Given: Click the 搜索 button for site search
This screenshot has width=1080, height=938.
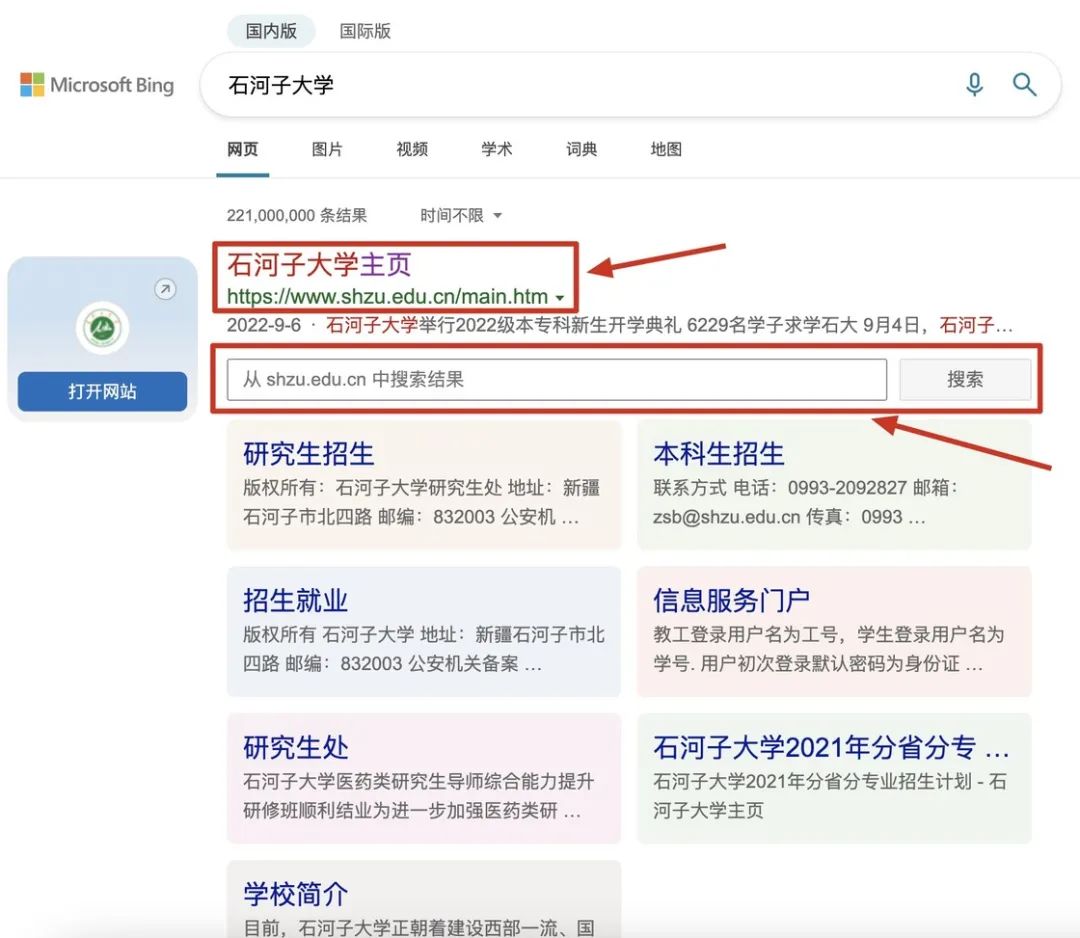Looking at the screenshot, I should coord(965,379).
